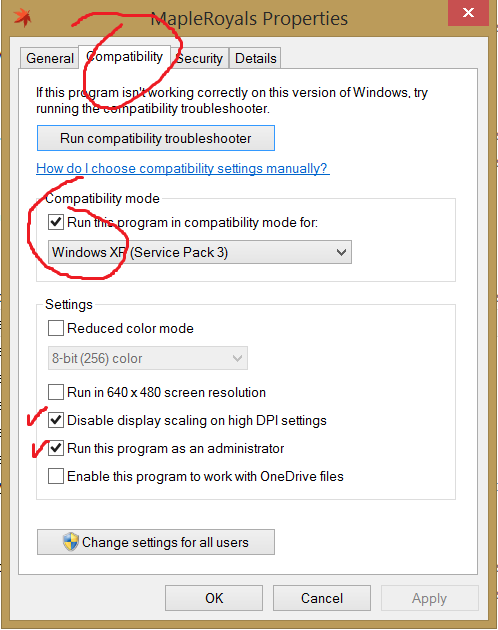The width and height of the screenshot is (498, 630).
Task: Check Run in 640 x 480 screen resolution
Action: click(56, 392)
